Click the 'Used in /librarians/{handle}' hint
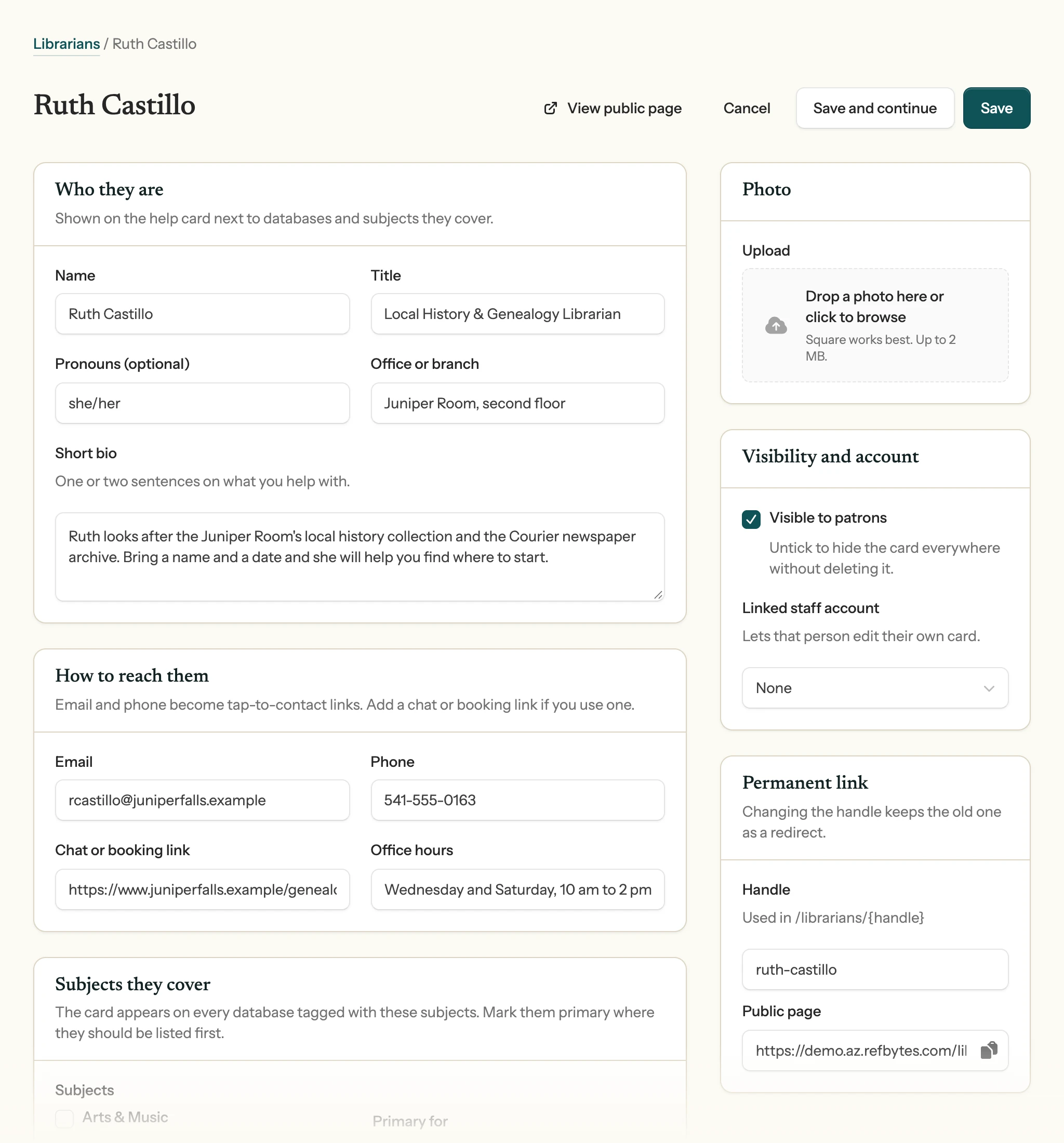This screenshot has width=1064, height=1143. (832, 918)
